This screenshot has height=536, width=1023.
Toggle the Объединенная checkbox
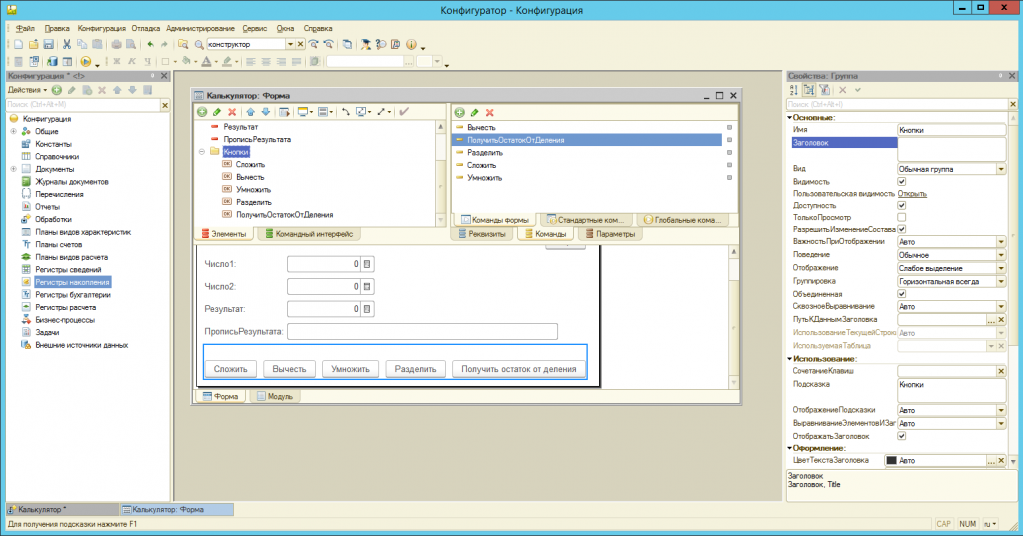(902, 293)
